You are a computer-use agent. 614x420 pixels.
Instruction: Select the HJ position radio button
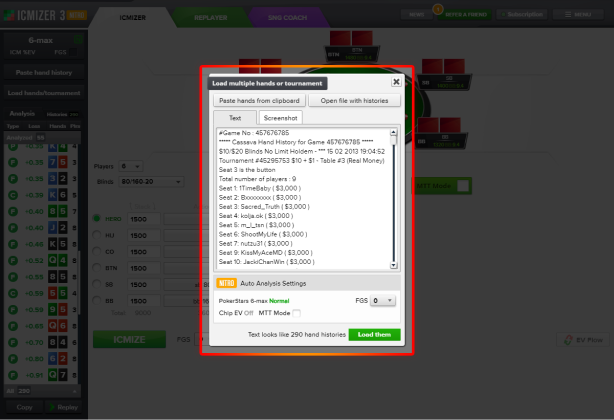tap(97, 235)
